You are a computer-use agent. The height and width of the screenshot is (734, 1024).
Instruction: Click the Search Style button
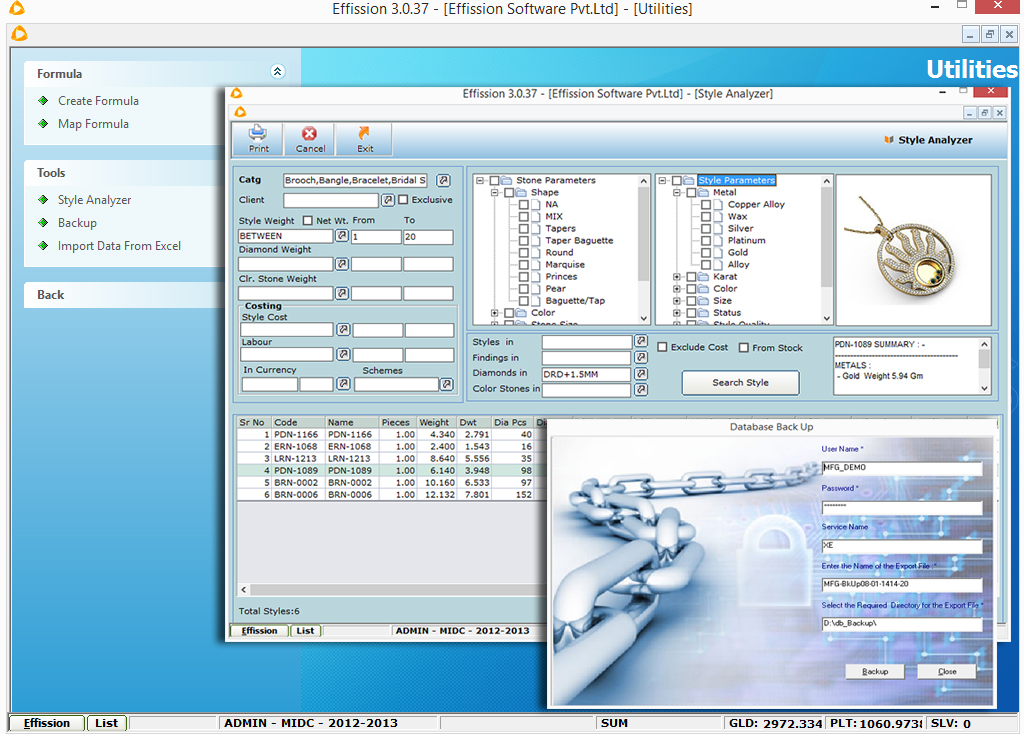740,383
